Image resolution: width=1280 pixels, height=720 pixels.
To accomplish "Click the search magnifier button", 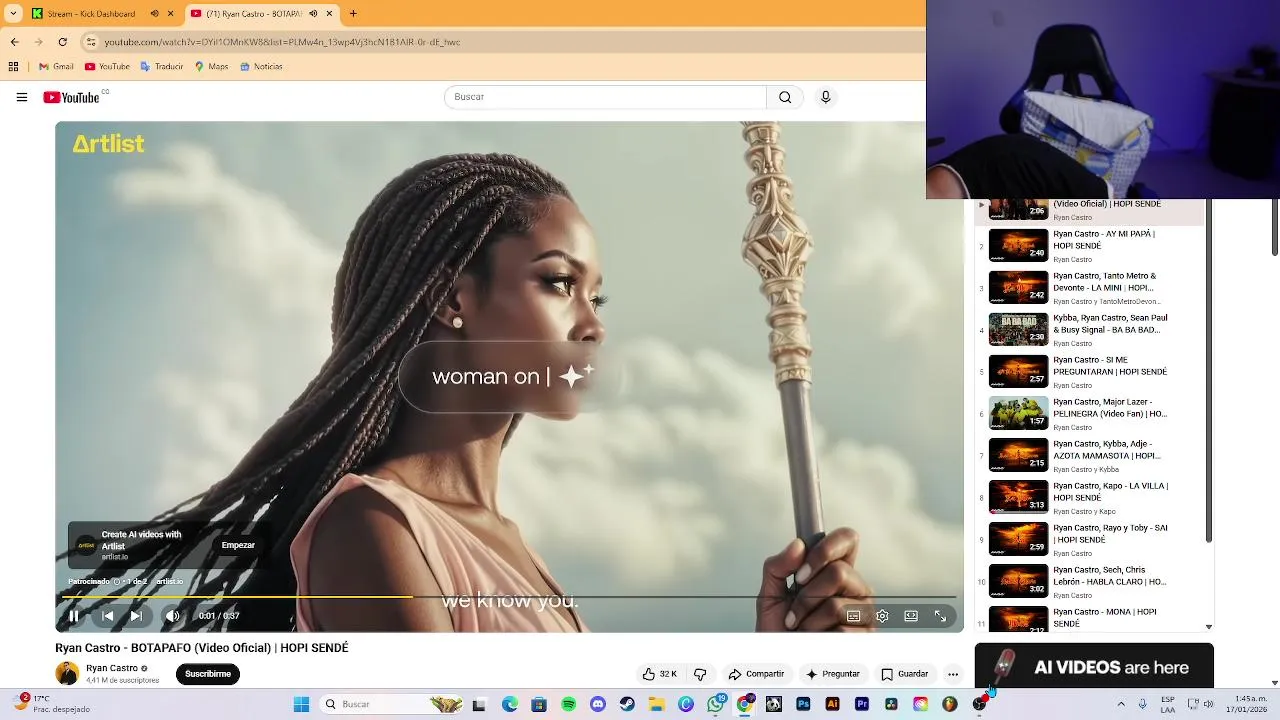I will tap(785, 97).
